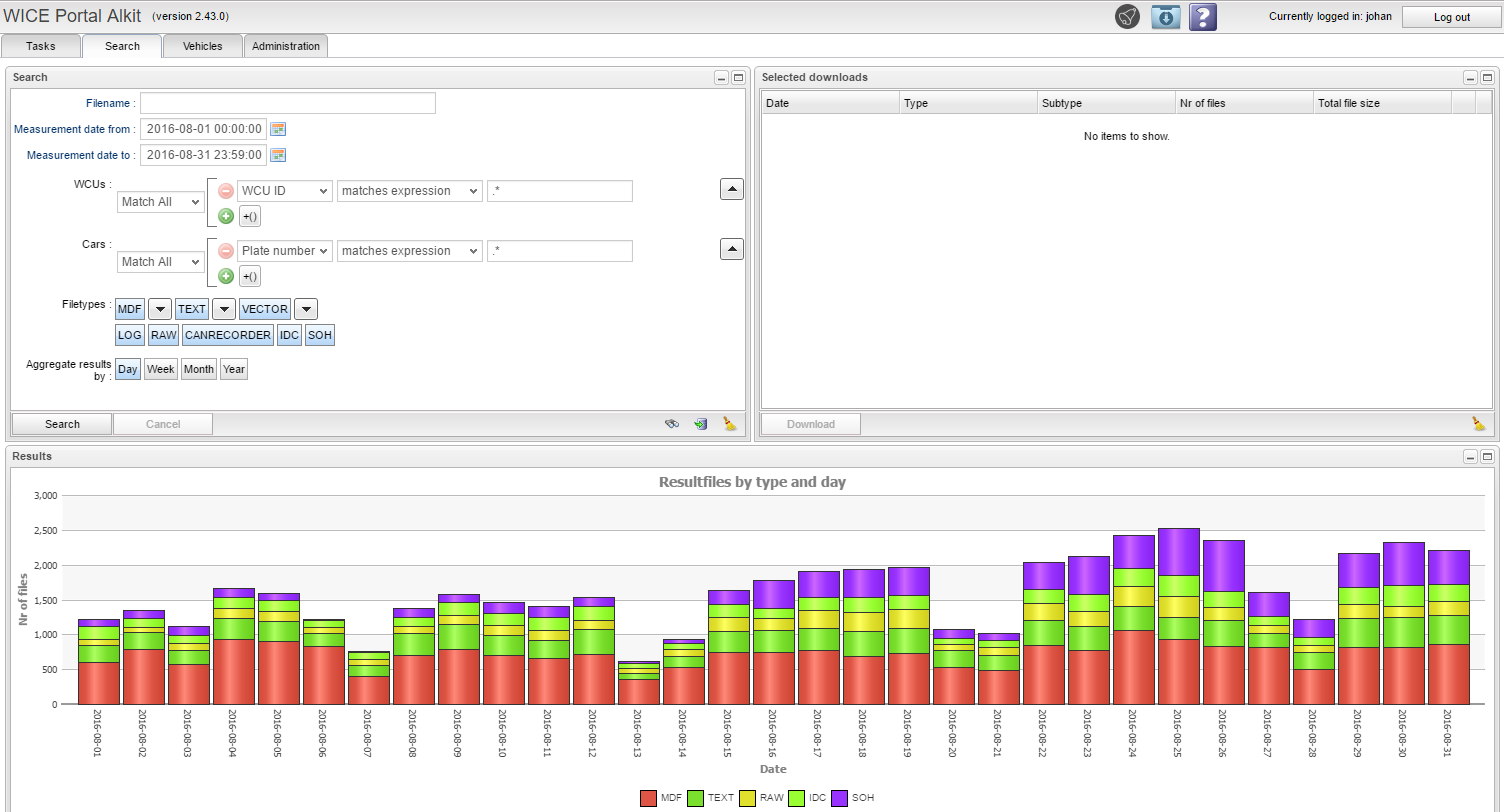Aggregate results by Week
Screen dimensions: 1504x812
[x=160, y=370]
